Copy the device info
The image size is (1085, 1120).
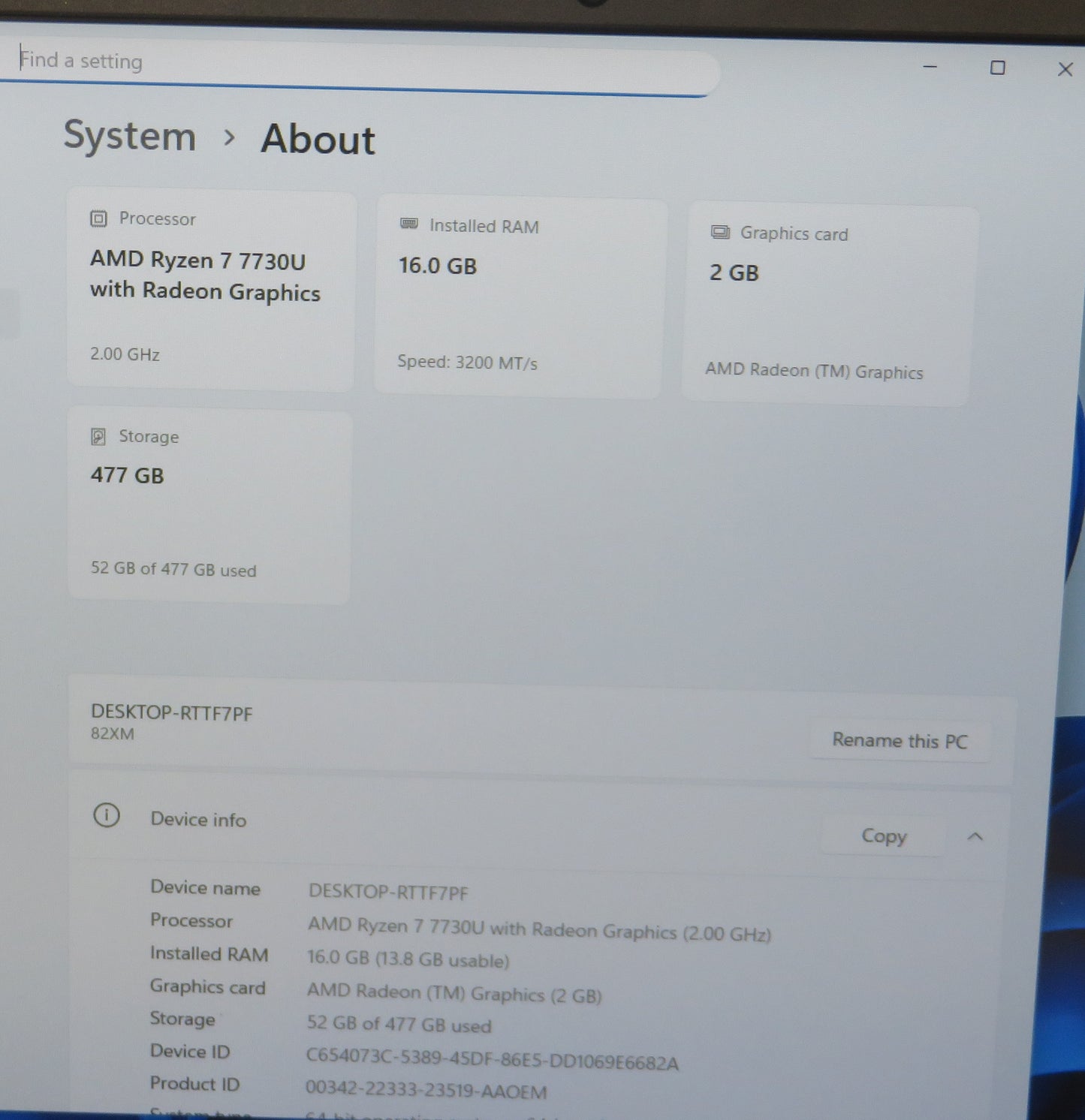tap(884, 835)
